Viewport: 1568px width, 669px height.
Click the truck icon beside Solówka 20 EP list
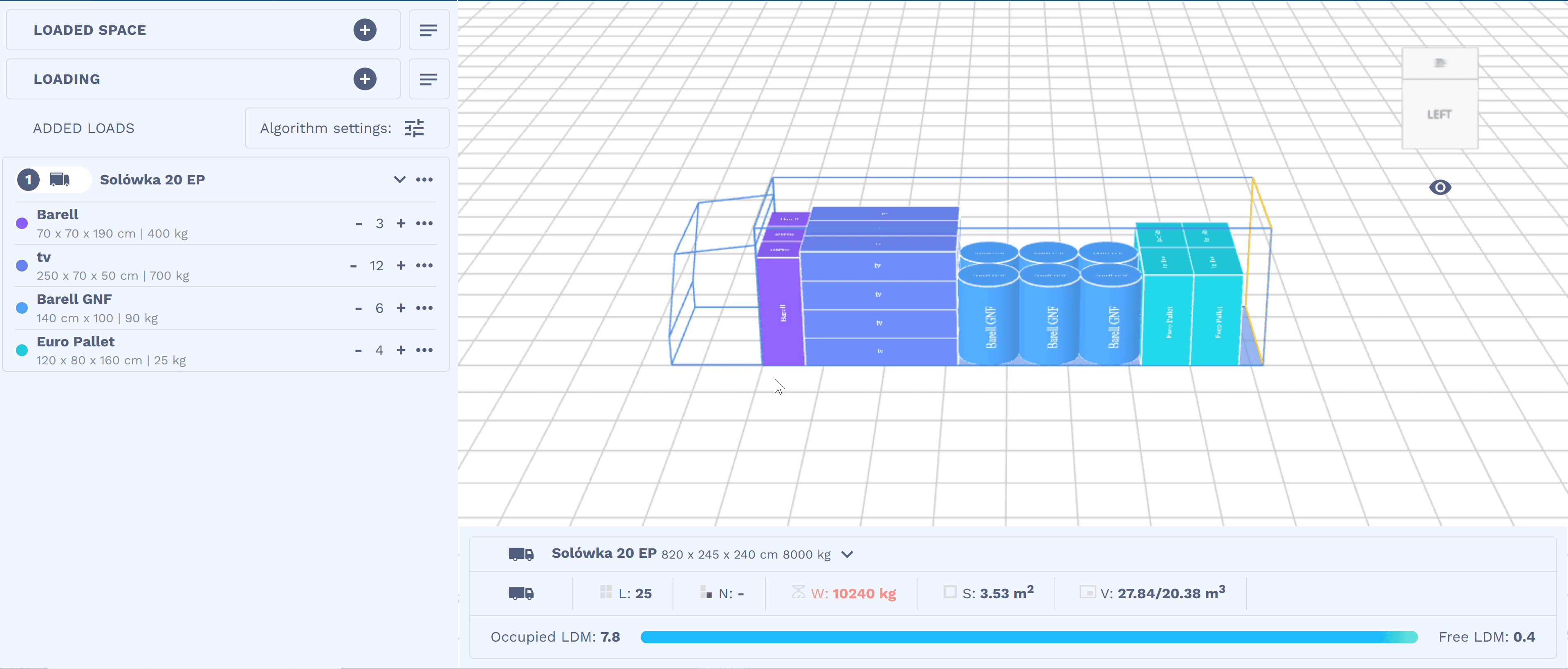(60, 179)
